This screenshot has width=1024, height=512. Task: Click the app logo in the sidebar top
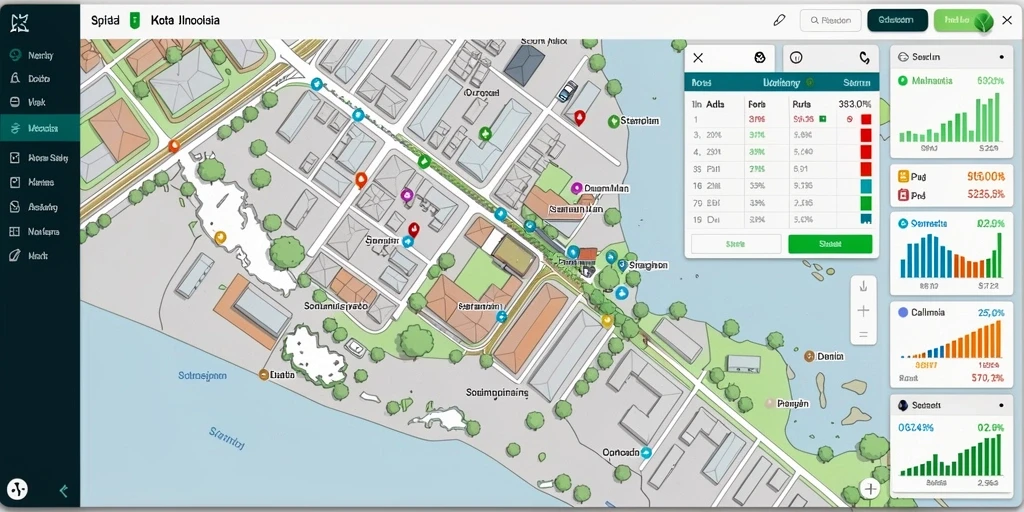[x=20, y=23]
